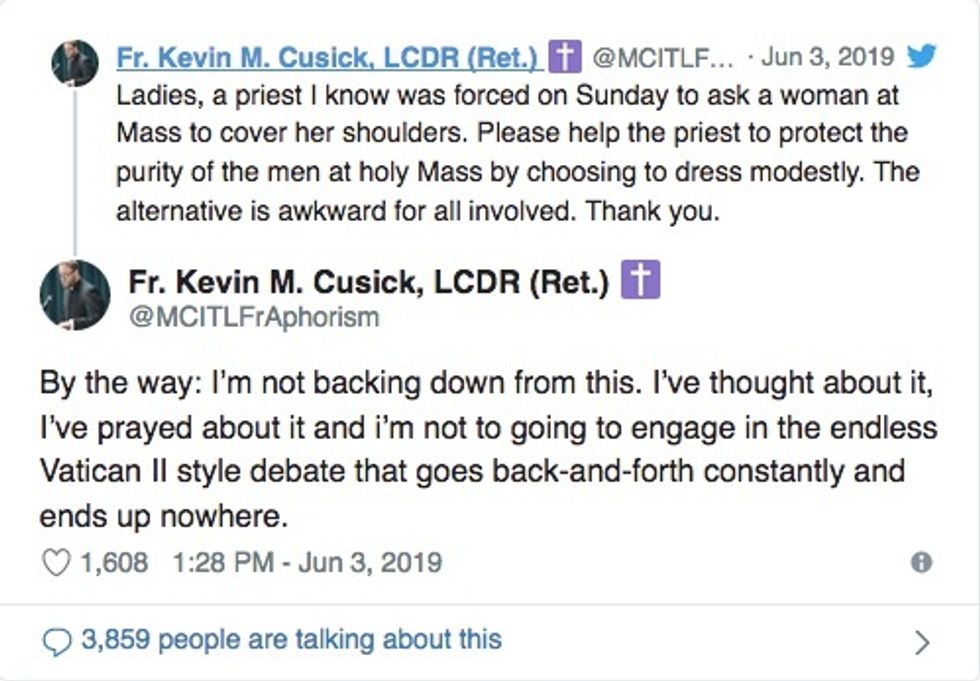Open "3,859 people are talking about this"
Viewport: 980px width, 681px height.
291,639
